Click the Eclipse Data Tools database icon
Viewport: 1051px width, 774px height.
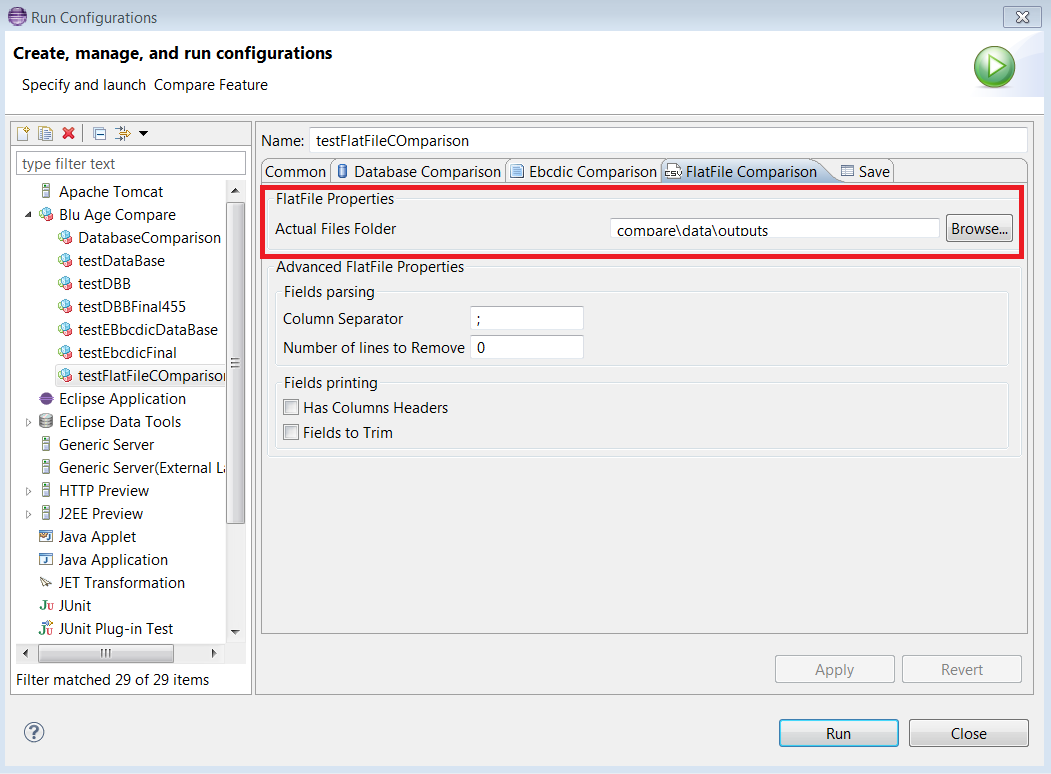point(46,421)
